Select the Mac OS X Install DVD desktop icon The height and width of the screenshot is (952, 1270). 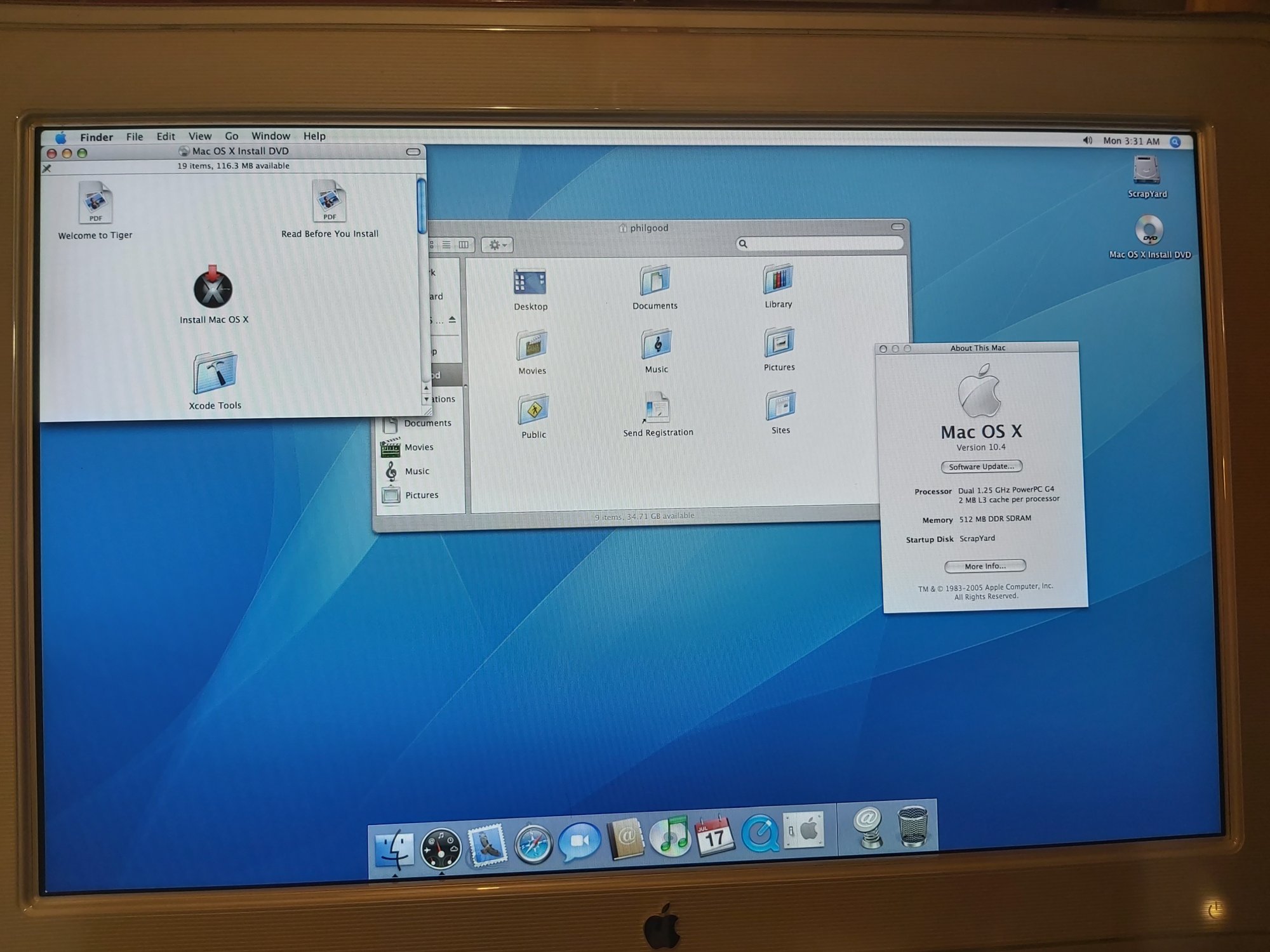(1149, 230)
